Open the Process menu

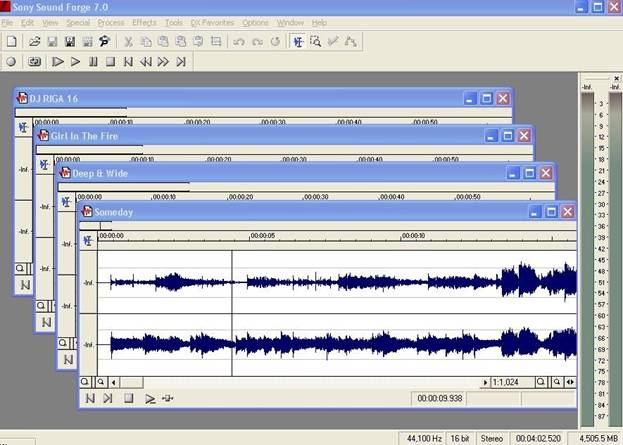[111, 23]
